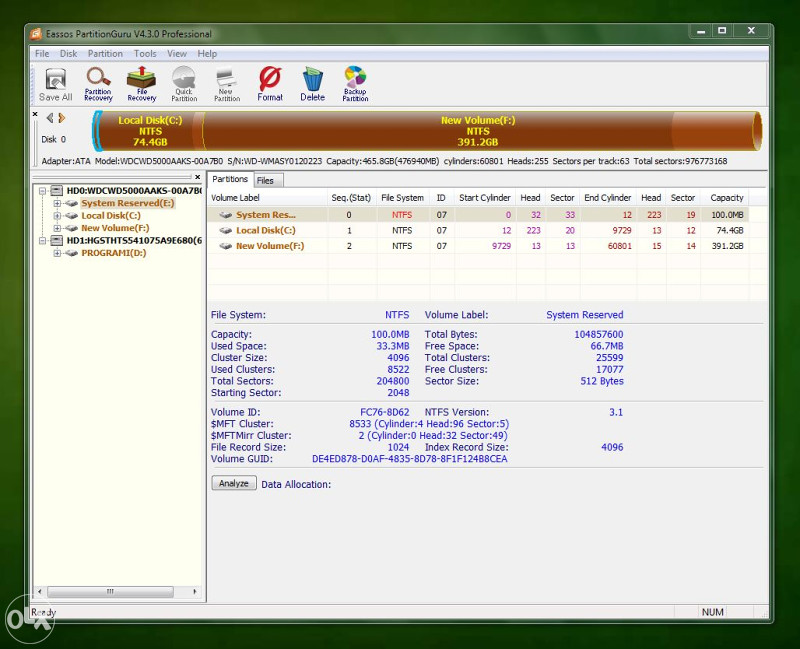
Task: Click the Local Disk(C:) drive icon in tree
Action: tap(71, 215)
